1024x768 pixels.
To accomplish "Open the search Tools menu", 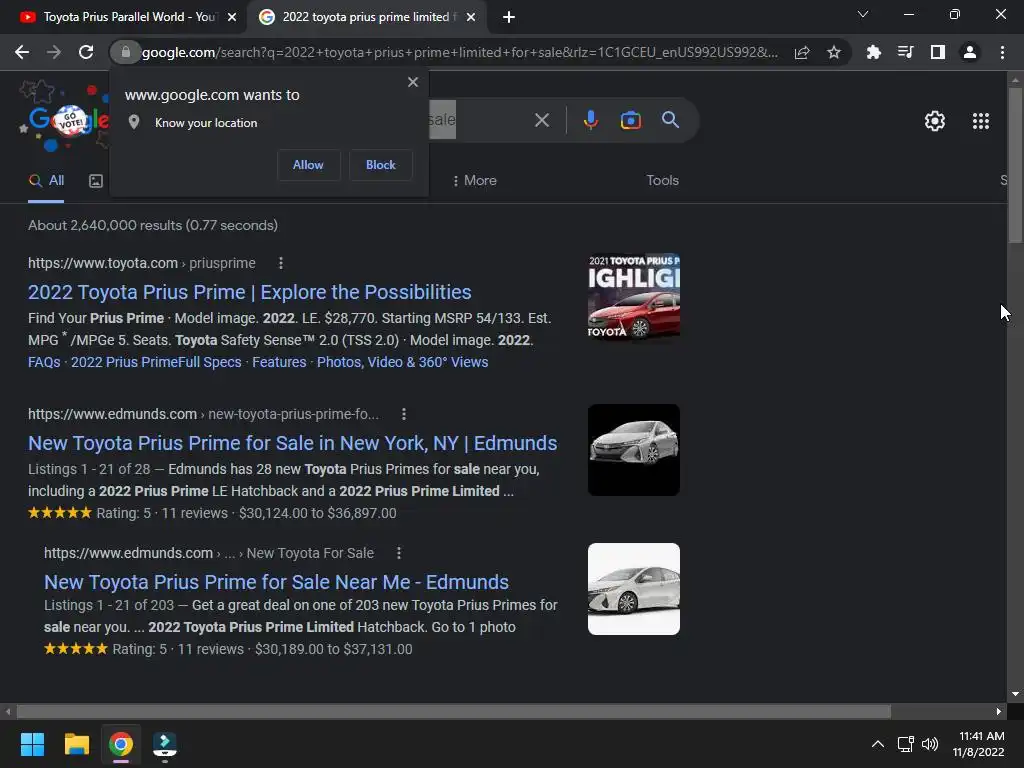I will pos(662,181).
